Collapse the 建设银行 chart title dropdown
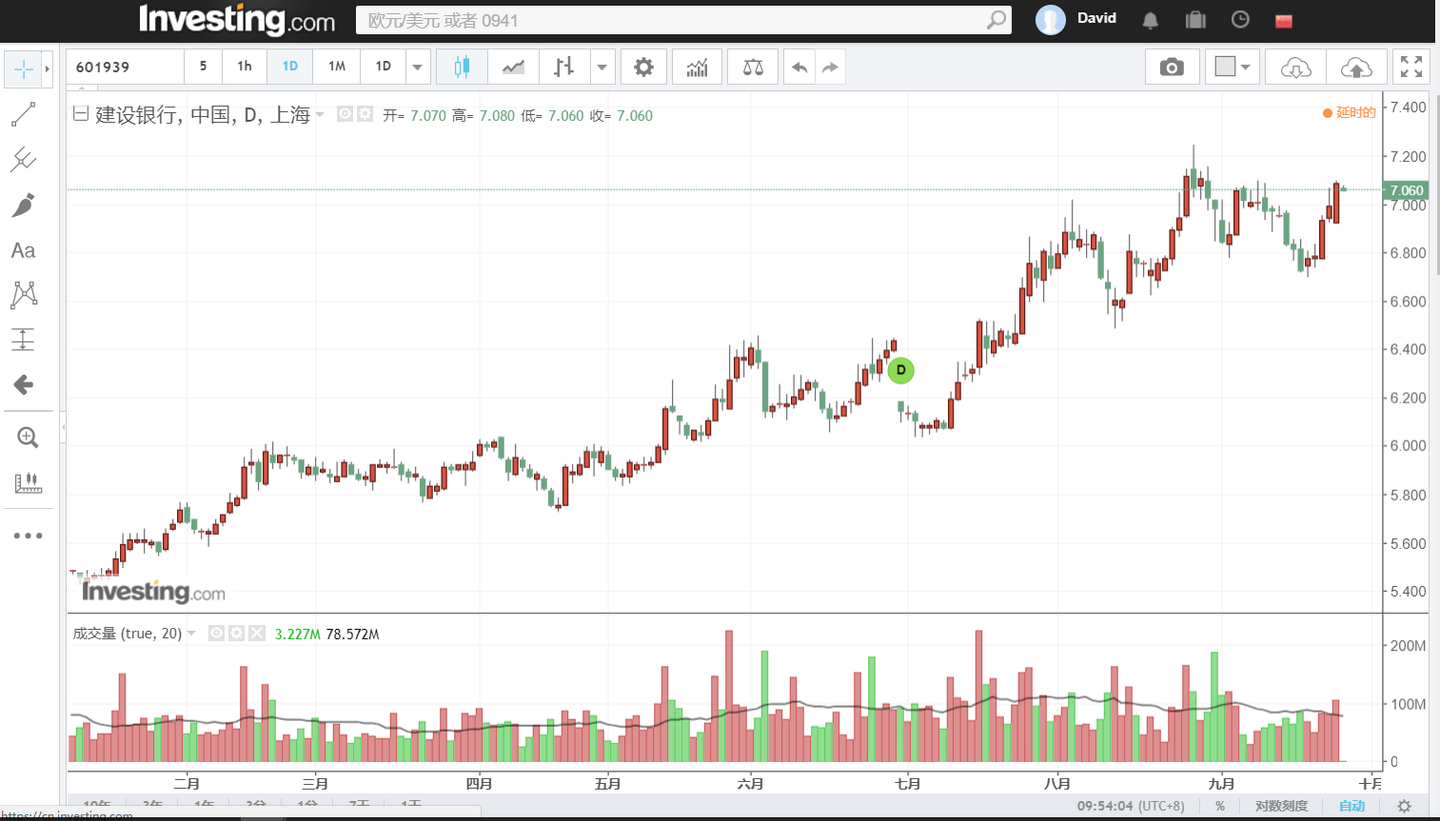The height and width of the screenshot is (821, 1440). click(319, 114)
